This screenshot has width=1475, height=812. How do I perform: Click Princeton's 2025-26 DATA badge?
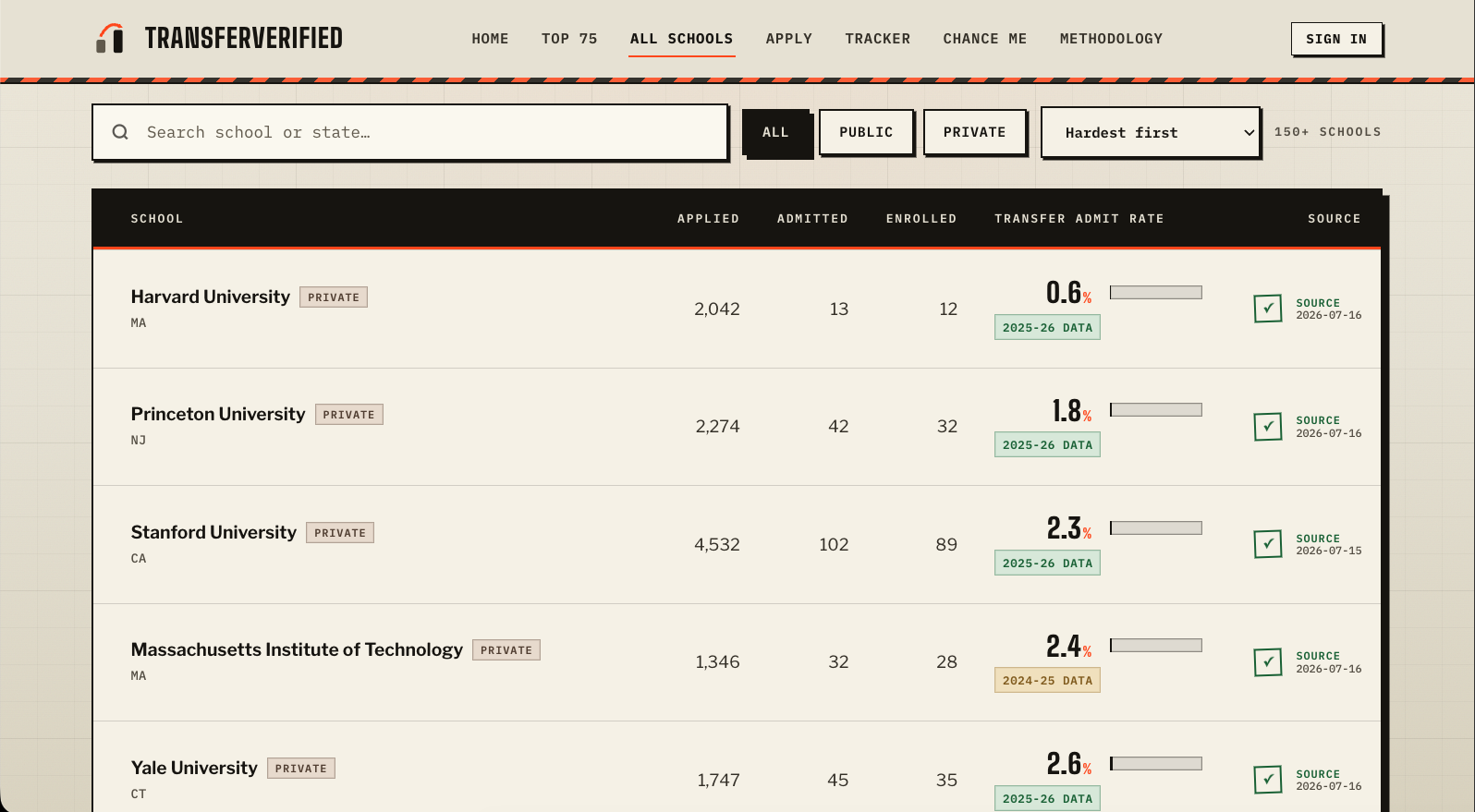tap(1047, 444)
